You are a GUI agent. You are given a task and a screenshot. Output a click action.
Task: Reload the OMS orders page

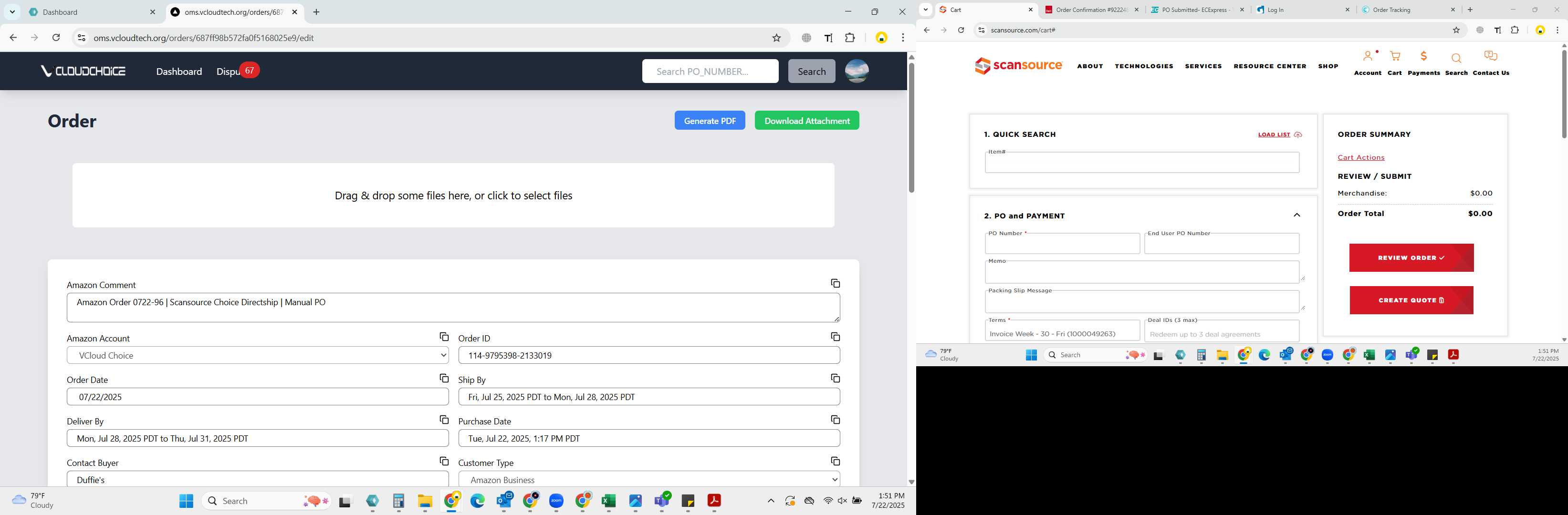pos(56,38)
